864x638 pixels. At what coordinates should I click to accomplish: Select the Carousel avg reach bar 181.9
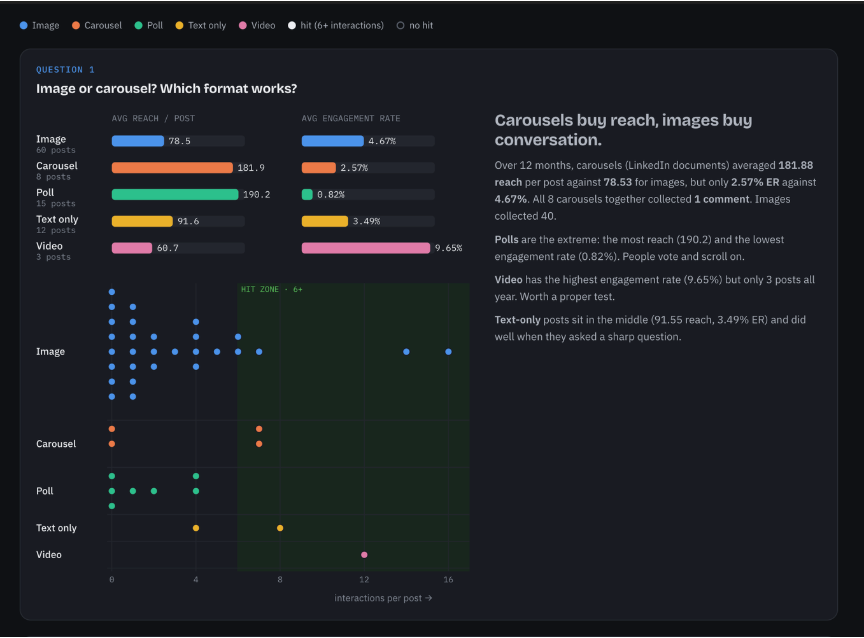click(x=172, y=167)
